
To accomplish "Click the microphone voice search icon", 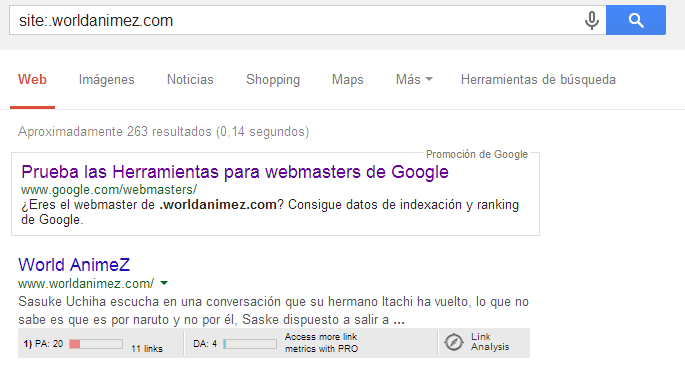I will point(592,21).
